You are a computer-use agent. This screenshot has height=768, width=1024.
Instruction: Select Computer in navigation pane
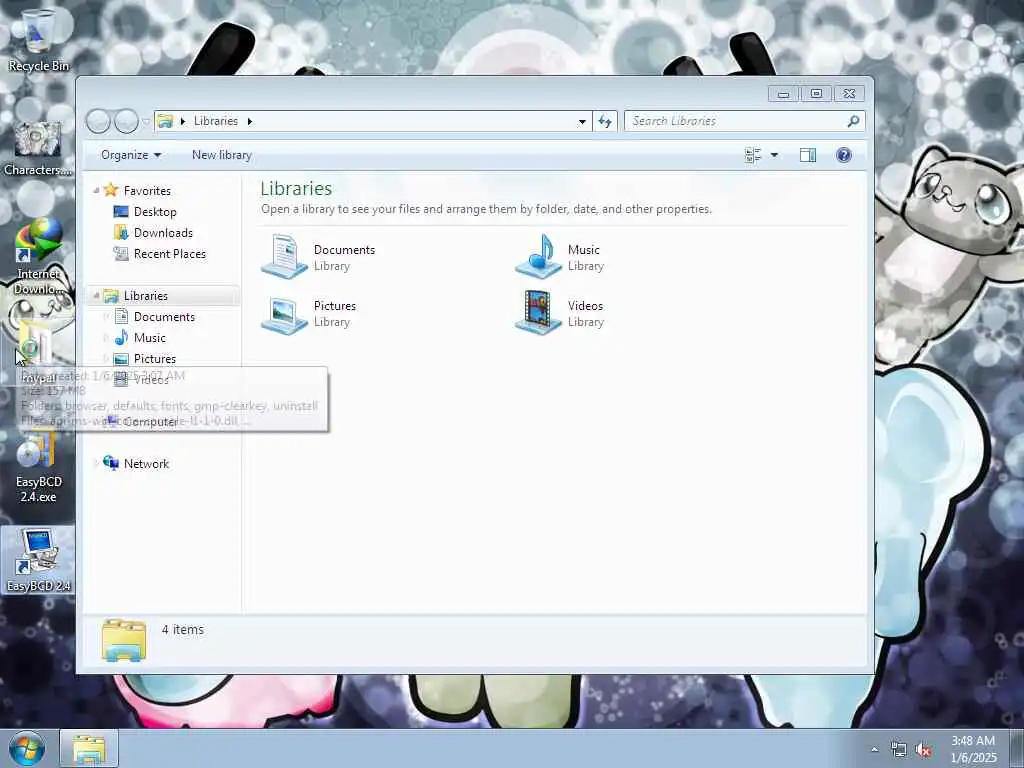coord(150,422)
